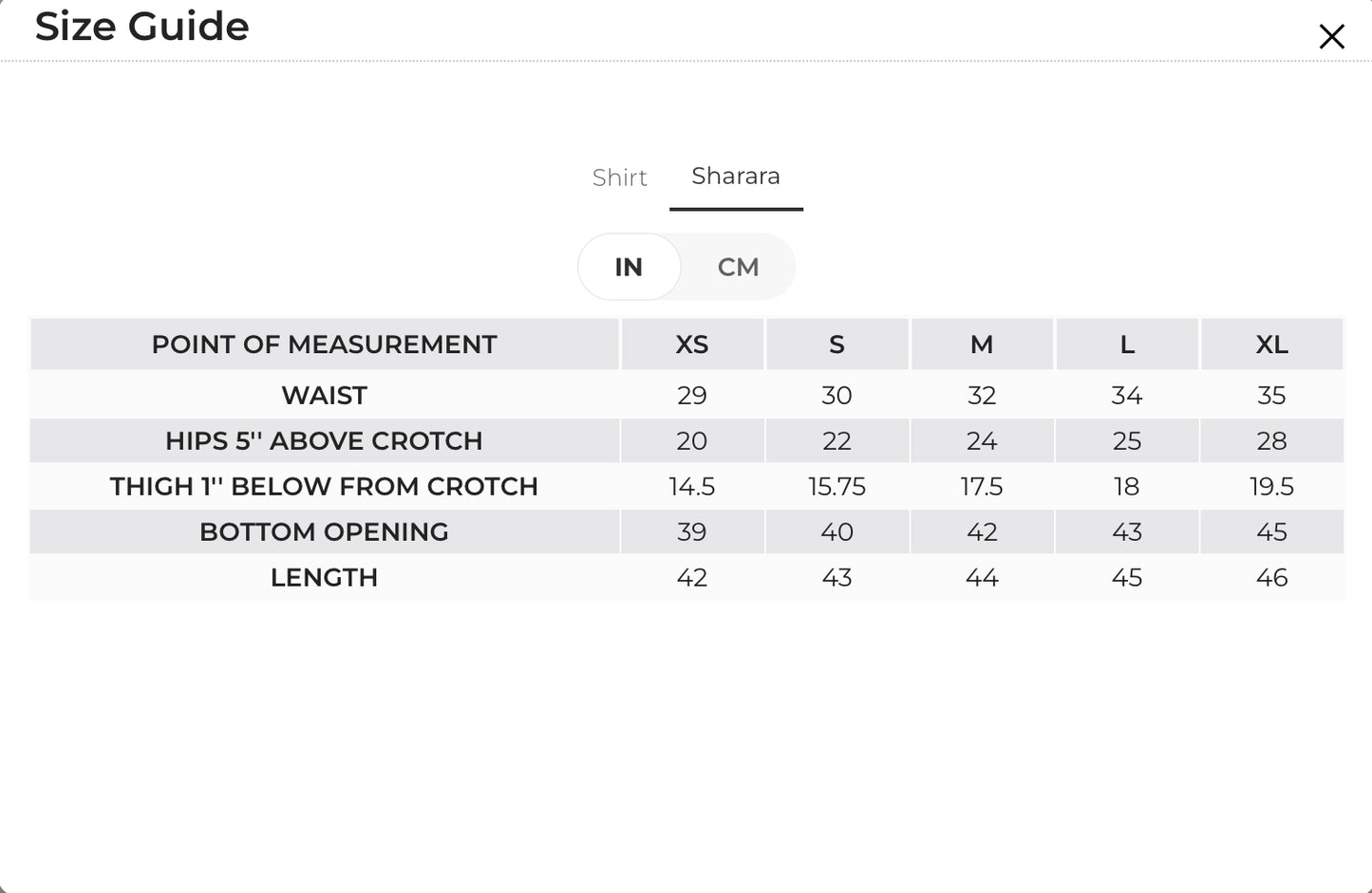Select the WAIST row label

(x=324, y=395)
